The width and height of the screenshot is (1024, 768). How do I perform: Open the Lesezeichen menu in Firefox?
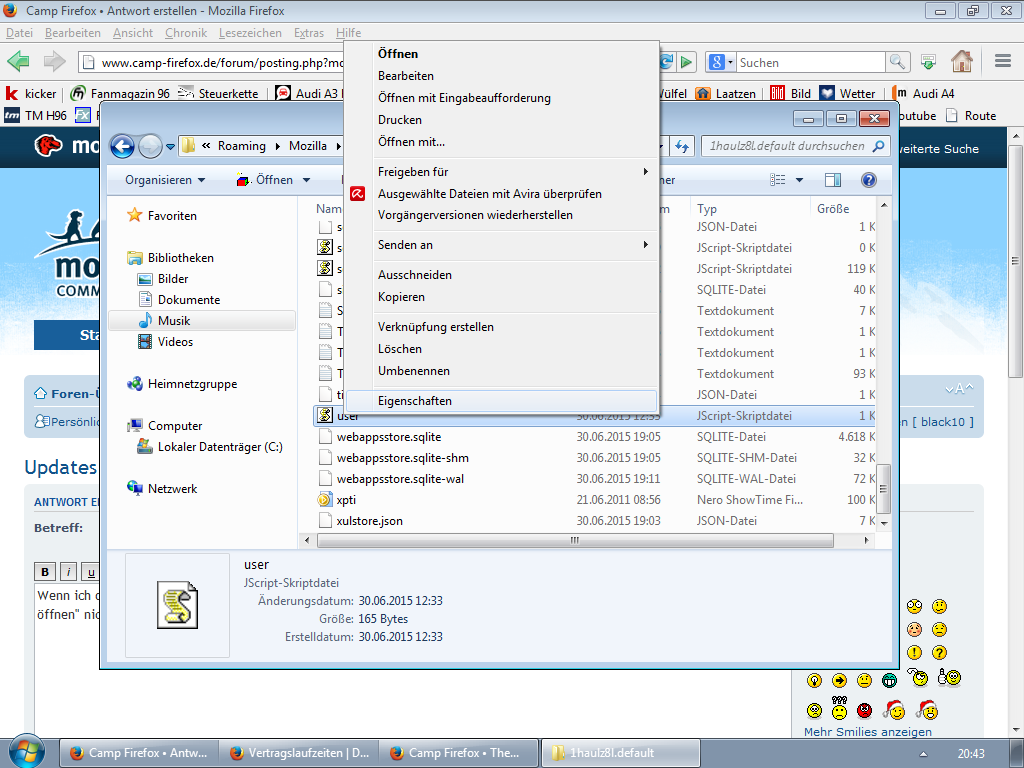click(250, 33)
